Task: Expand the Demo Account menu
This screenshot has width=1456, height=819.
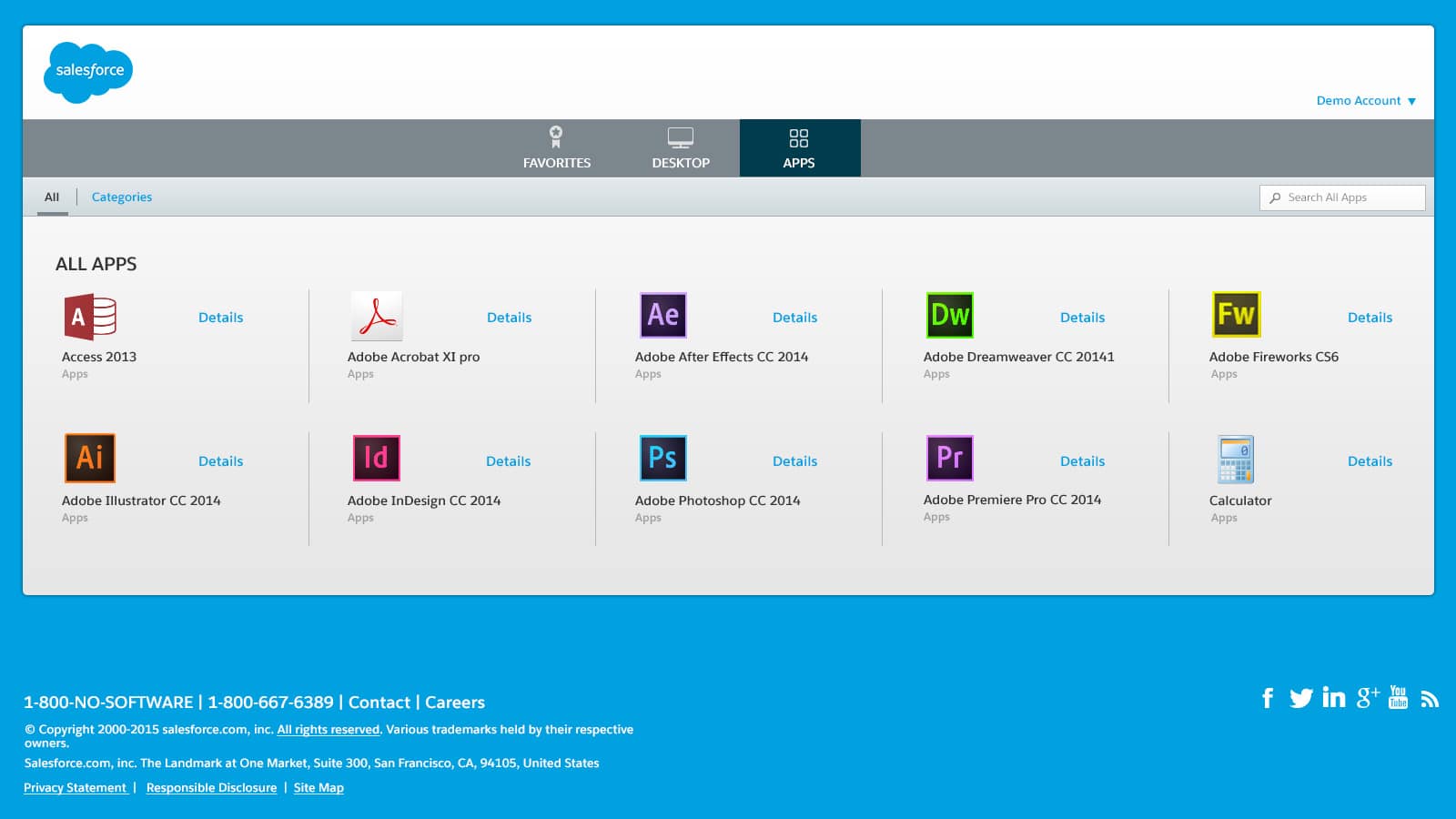Action: point(1366,100)
